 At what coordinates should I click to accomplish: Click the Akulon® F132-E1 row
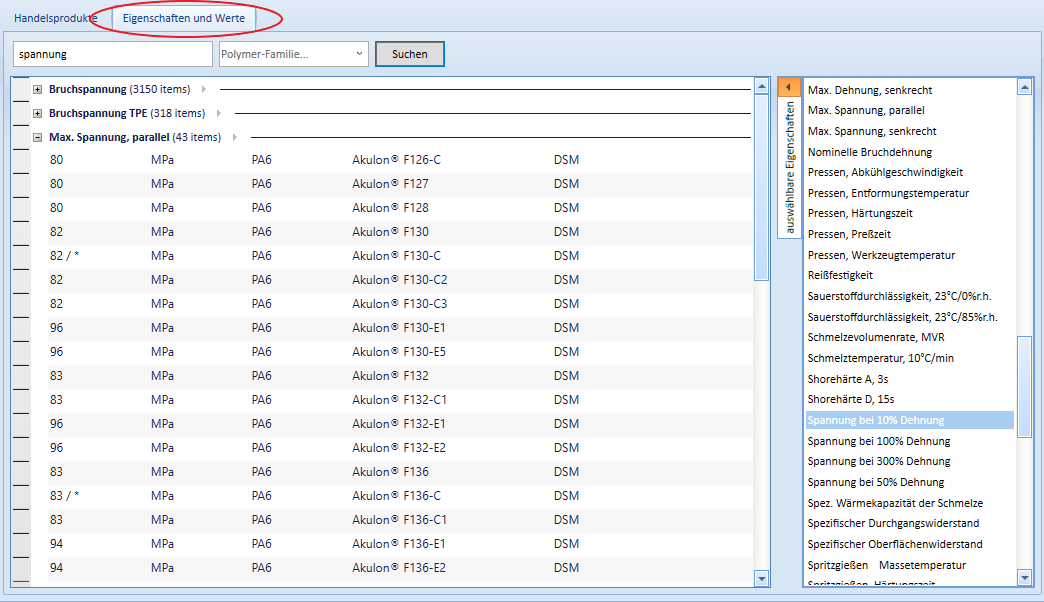point(400,424)
